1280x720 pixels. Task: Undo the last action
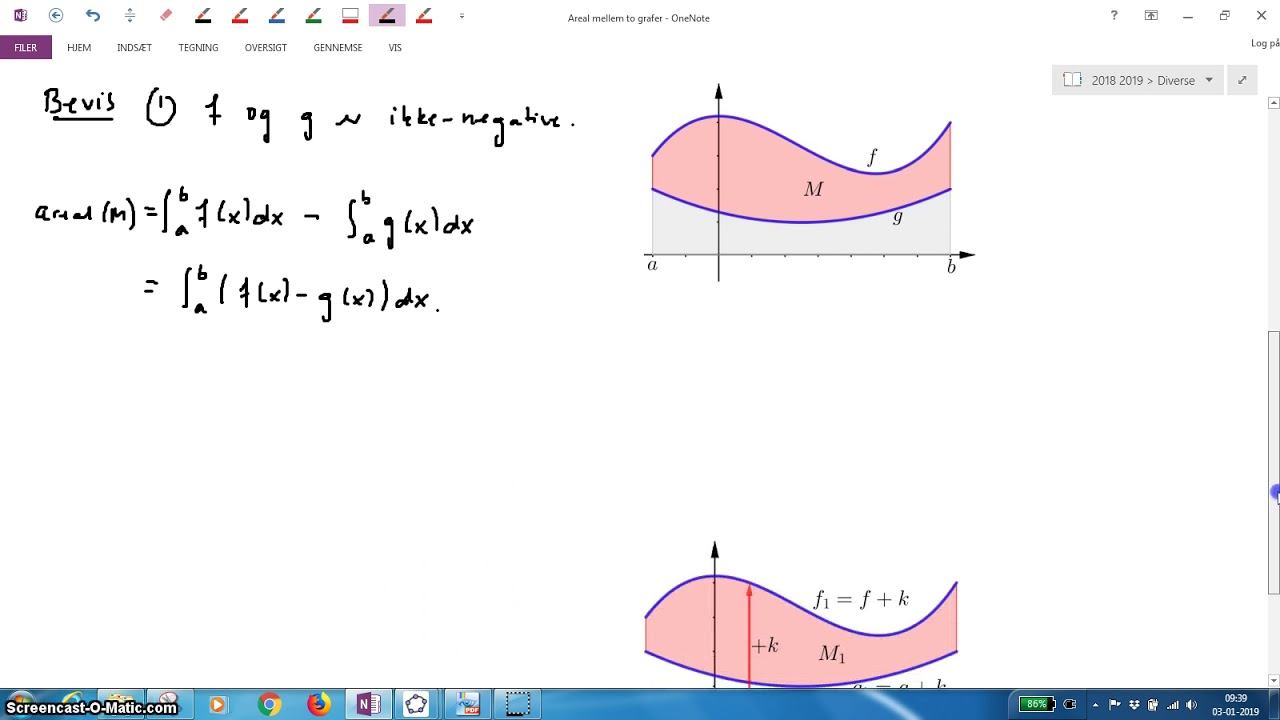click(93, 16)
